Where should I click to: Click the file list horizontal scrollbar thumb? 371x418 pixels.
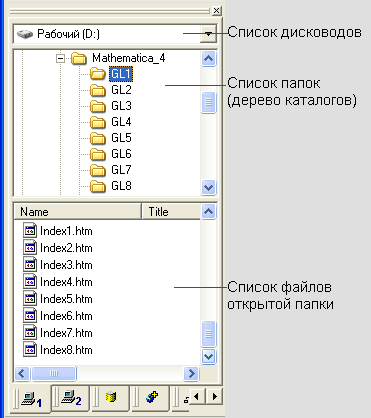[54, 373]
